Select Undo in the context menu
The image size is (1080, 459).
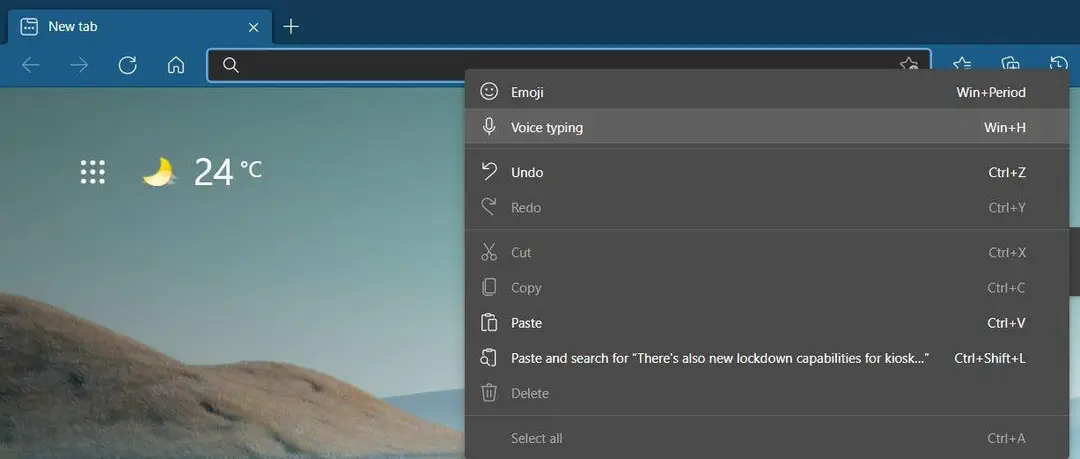(767, 172)
